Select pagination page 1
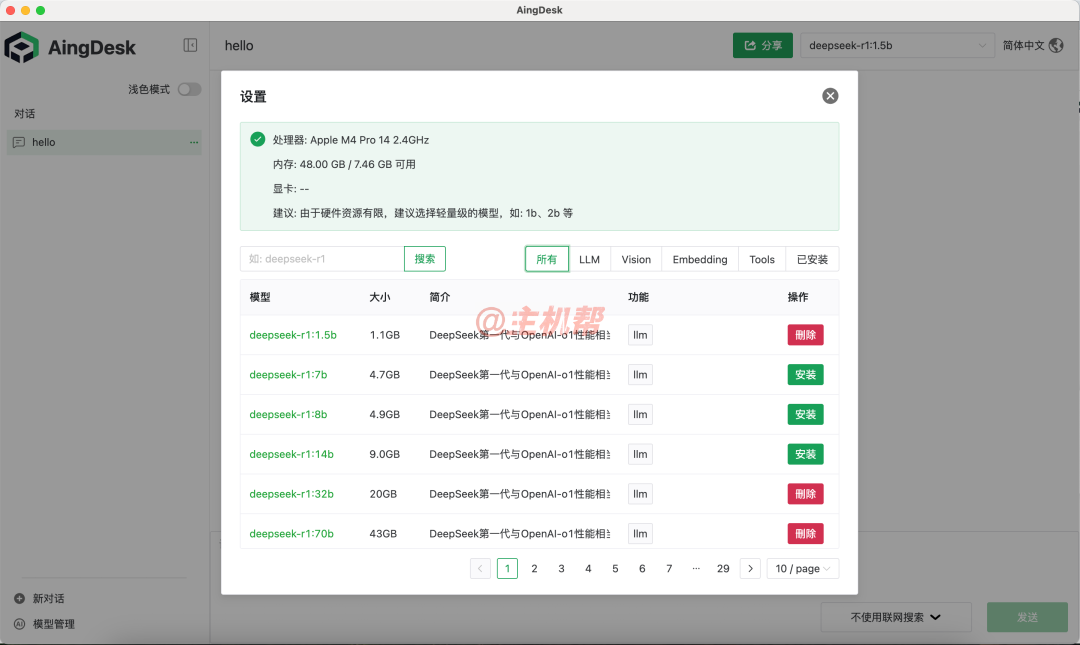This screenshot has width=1080, height=645. (x=507, y=569)
